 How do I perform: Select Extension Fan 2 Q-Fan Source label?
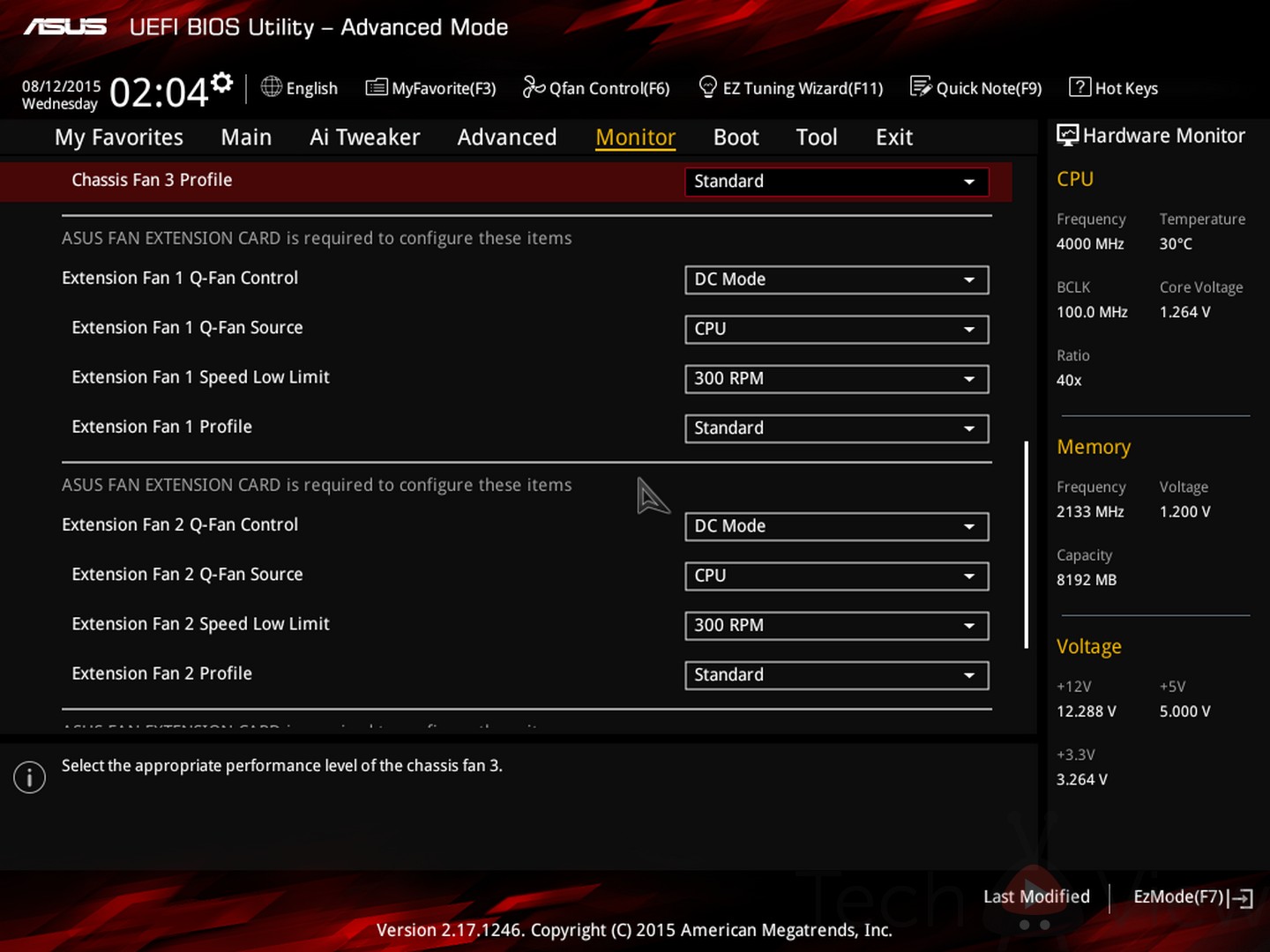point(187,574)
